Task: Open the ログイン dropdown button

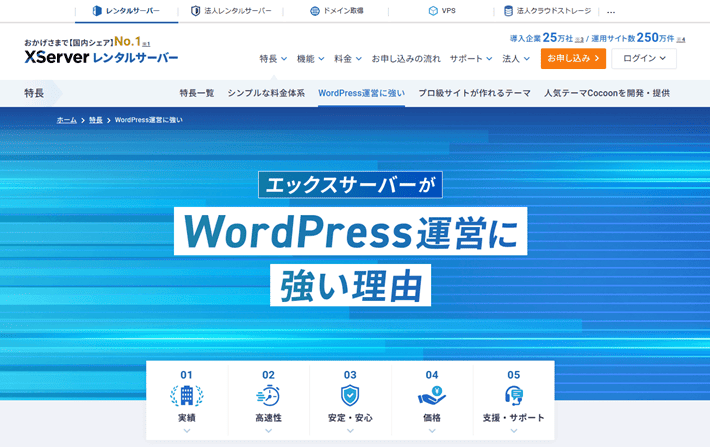Action: coord(644,58)
